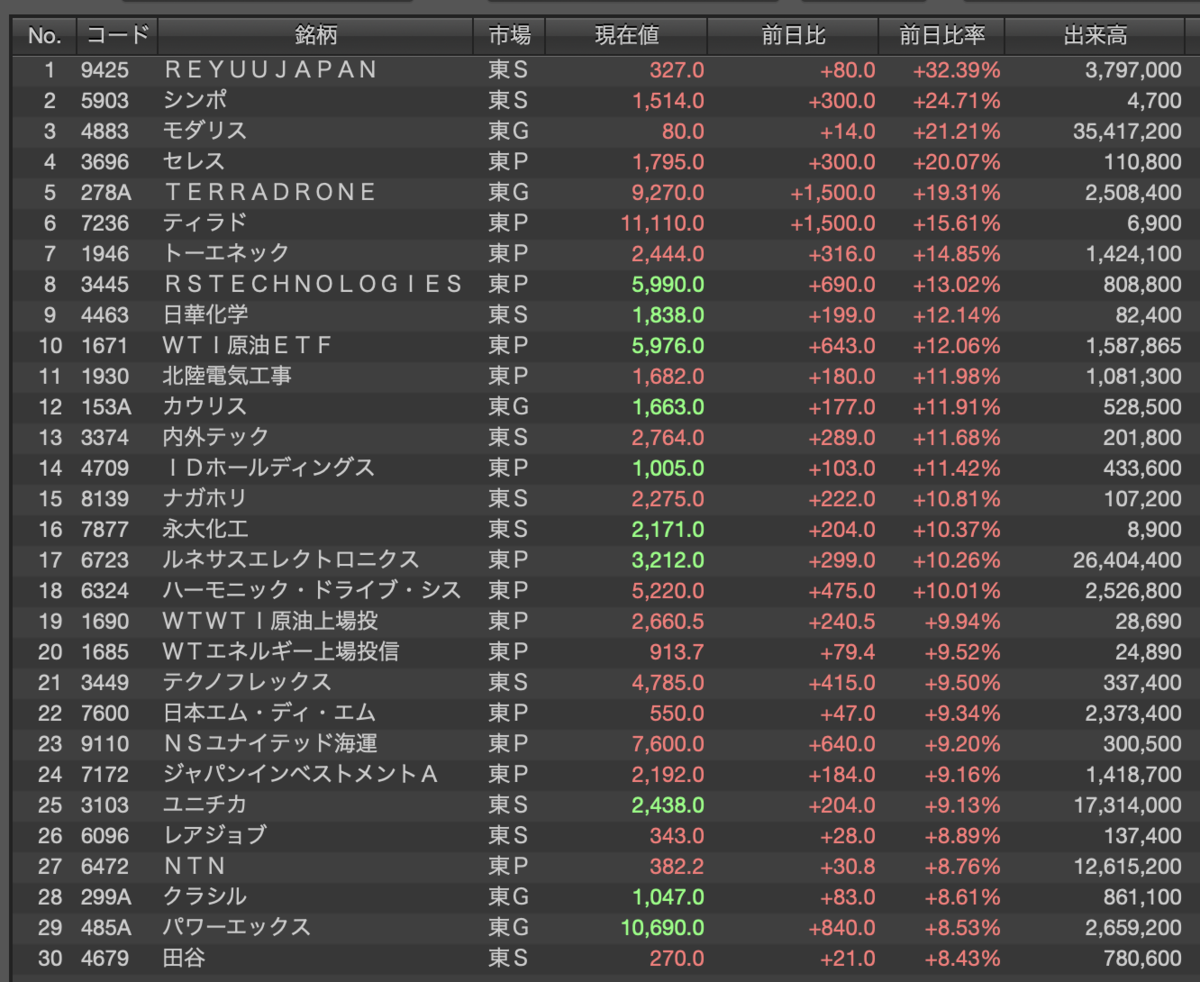
Task: Click stock code 6723
Action: [x=104, y=560]
